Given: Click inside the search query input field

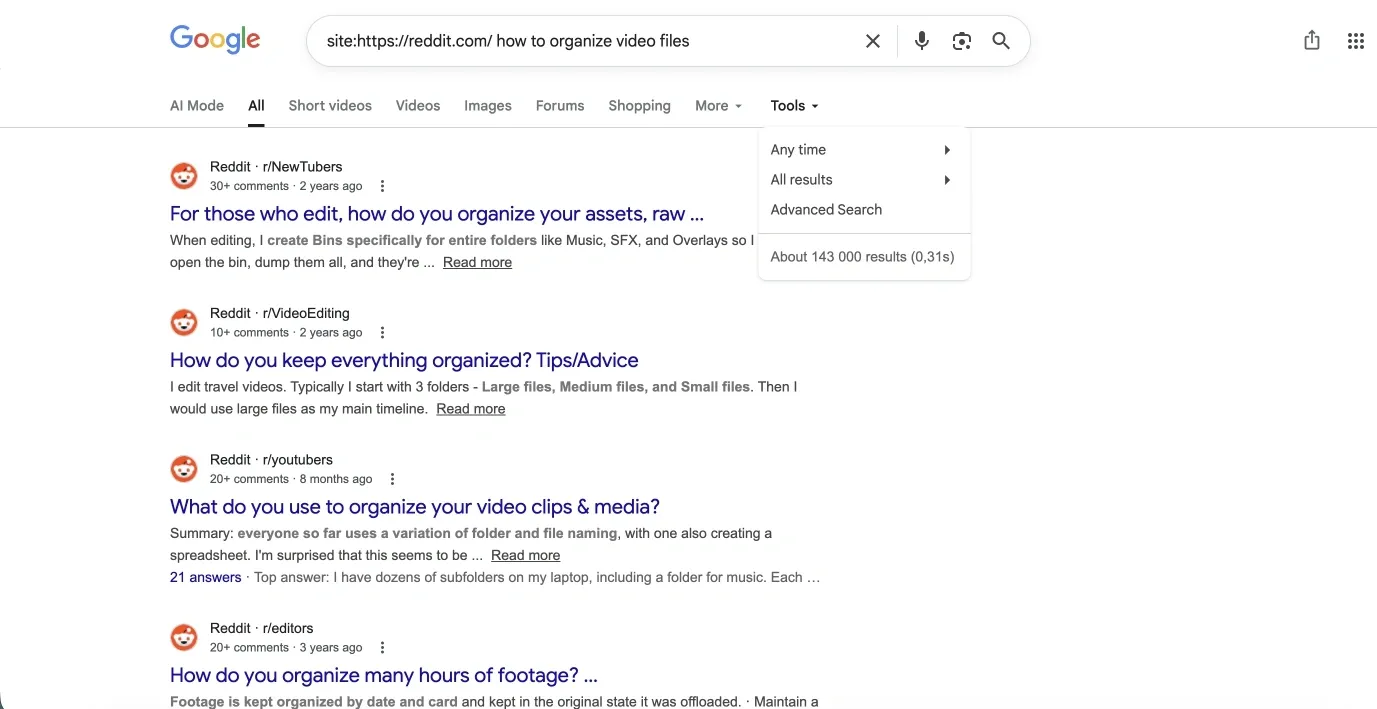Looking at the screenshot, I should 590,41.
